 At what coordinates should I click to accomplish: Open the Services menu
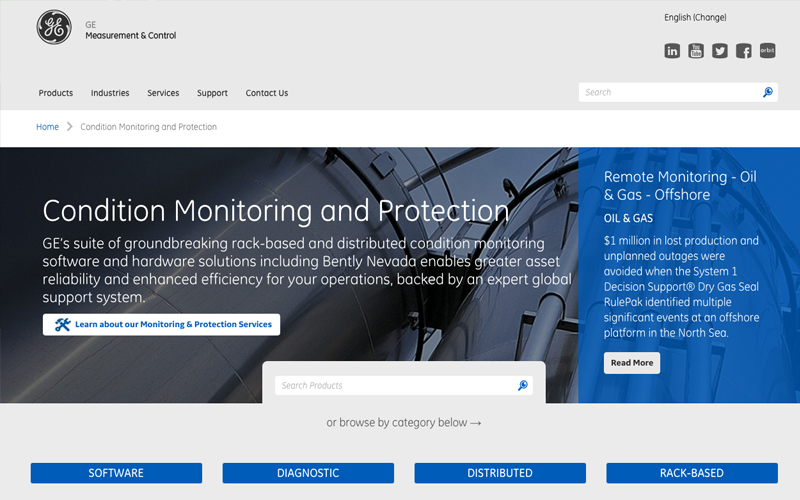tap(163, 93)
